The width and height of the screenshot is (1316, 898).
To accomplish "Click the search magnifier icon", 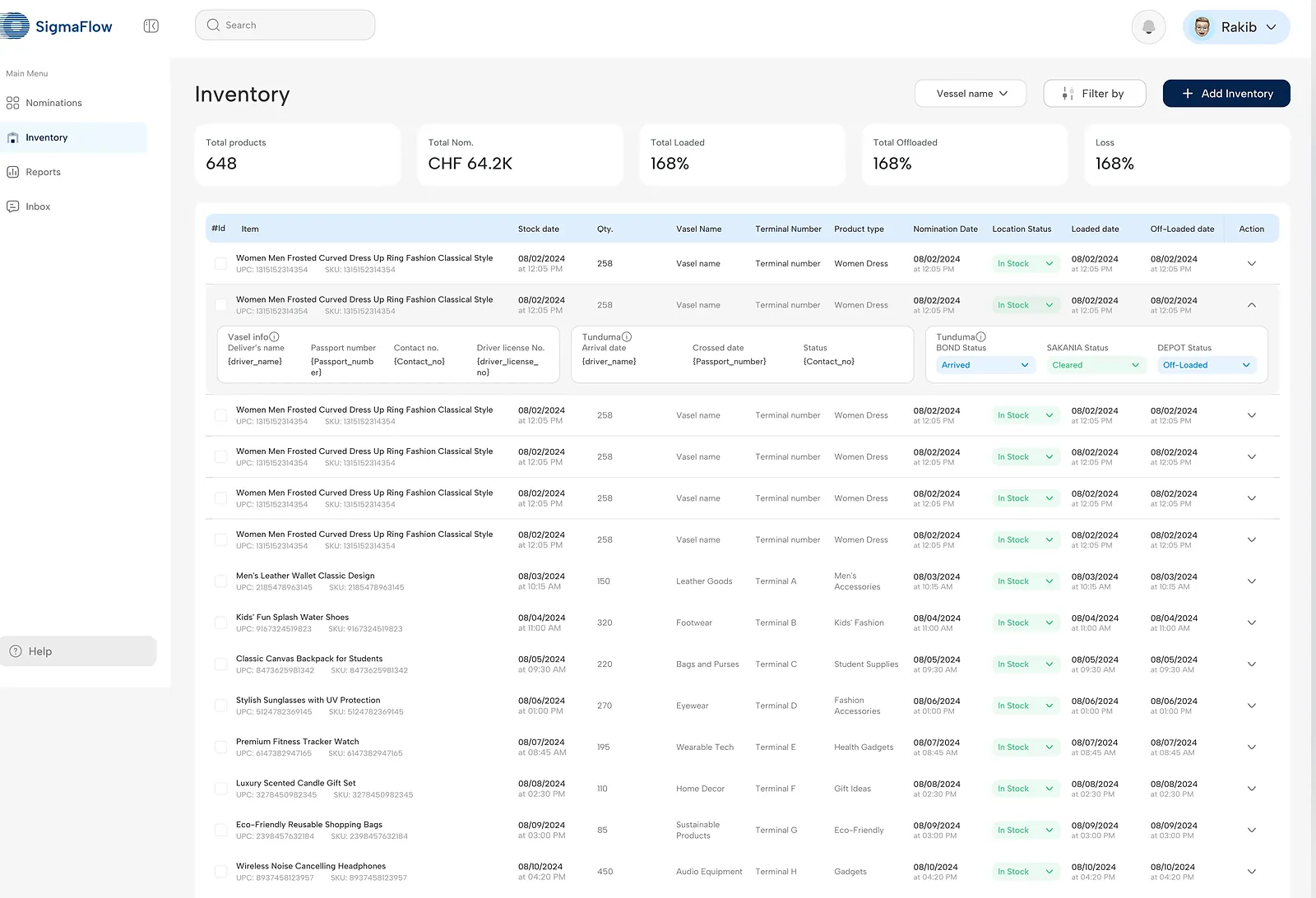I will pyautogui.click(x=213, y=25).
